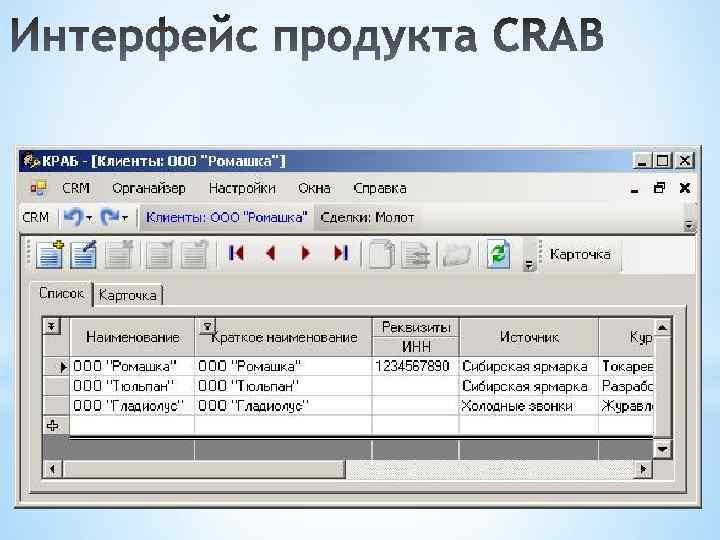The image size is (720, 540).
Task: Click the grid corner selector icon
Action: tap(51, 326)
